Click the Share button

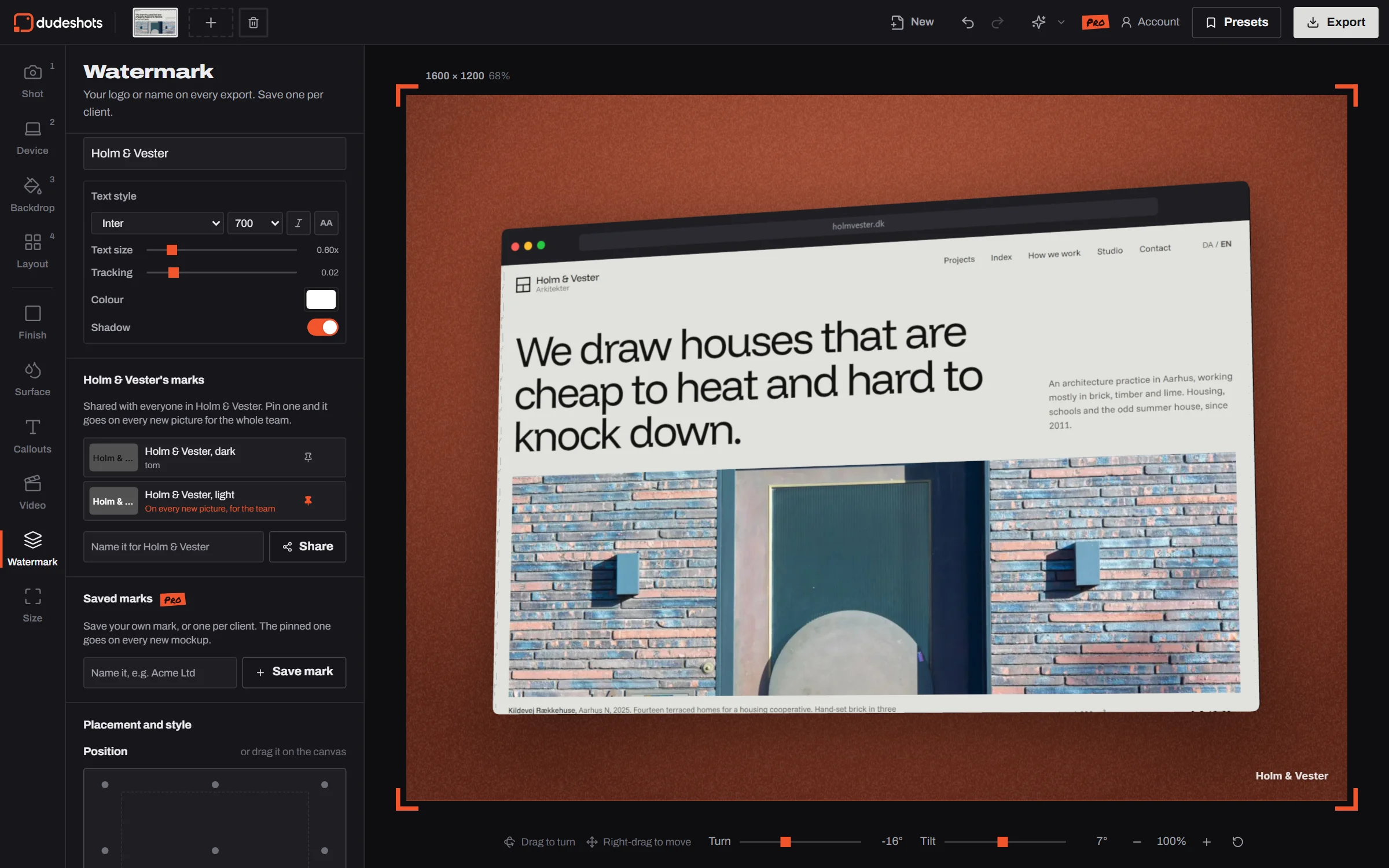[307, 546]
